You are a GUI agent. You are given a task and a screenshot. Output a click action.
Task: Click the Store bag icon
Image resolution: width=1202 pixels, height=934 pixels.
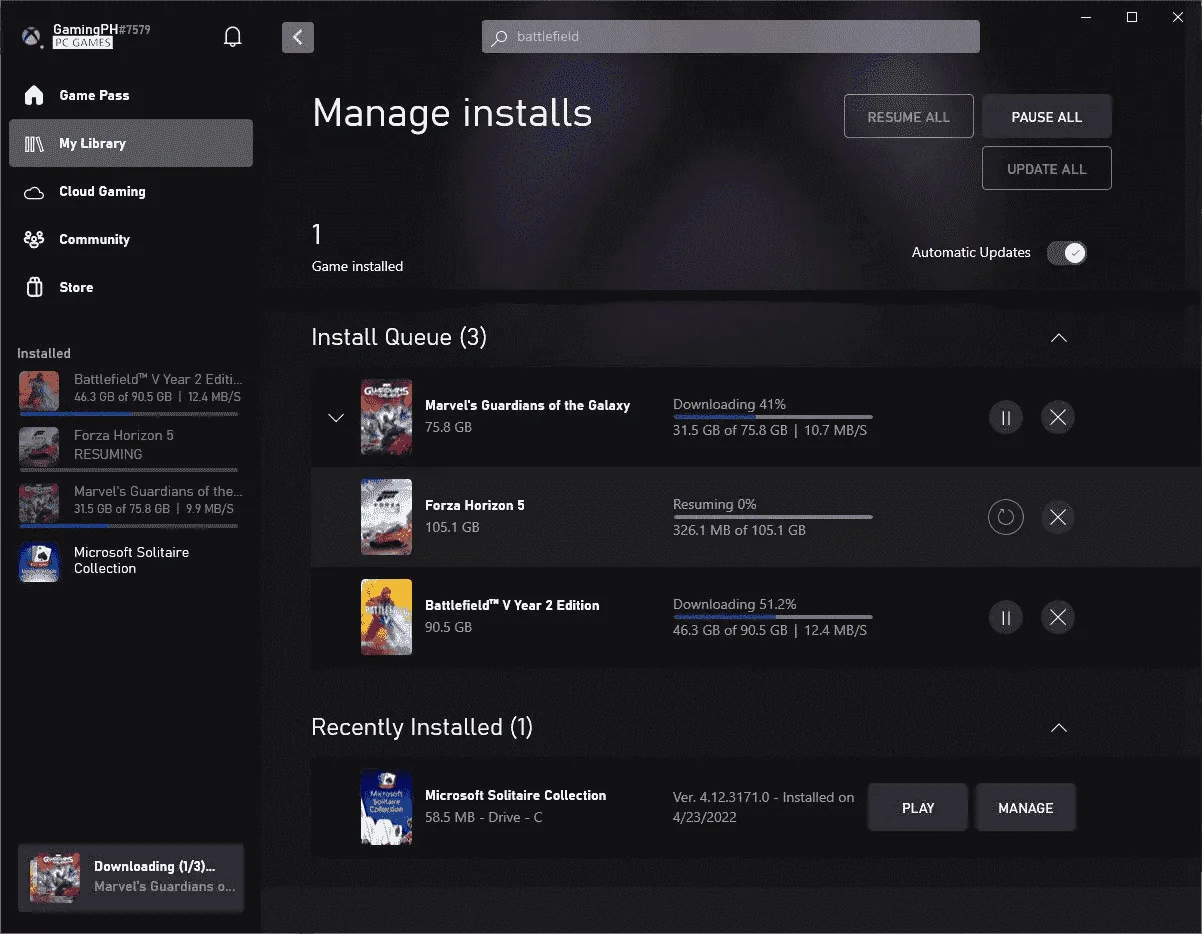point(34,288)
